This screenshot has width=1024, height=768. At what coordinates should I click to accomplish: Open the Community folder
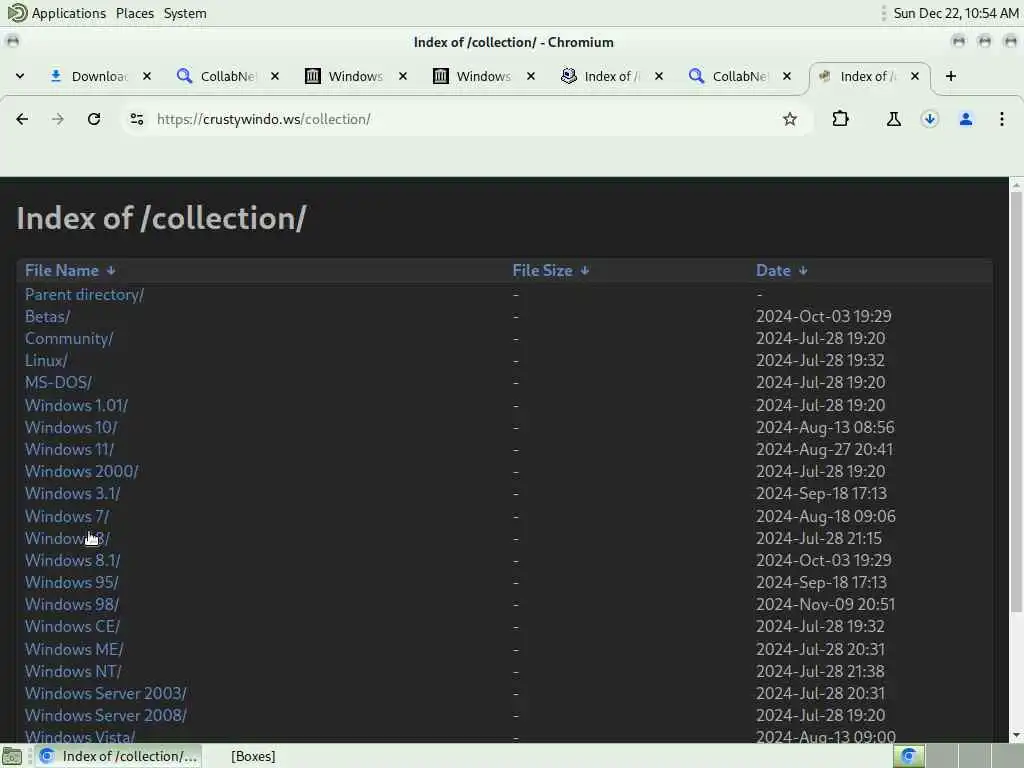69,338
